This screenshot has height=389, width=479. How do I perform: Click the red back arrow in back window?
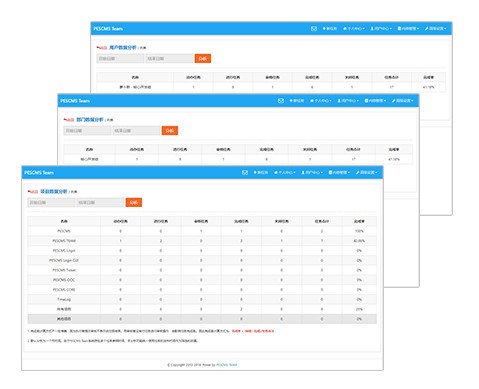pyautogui.click(x=102, y=48)
